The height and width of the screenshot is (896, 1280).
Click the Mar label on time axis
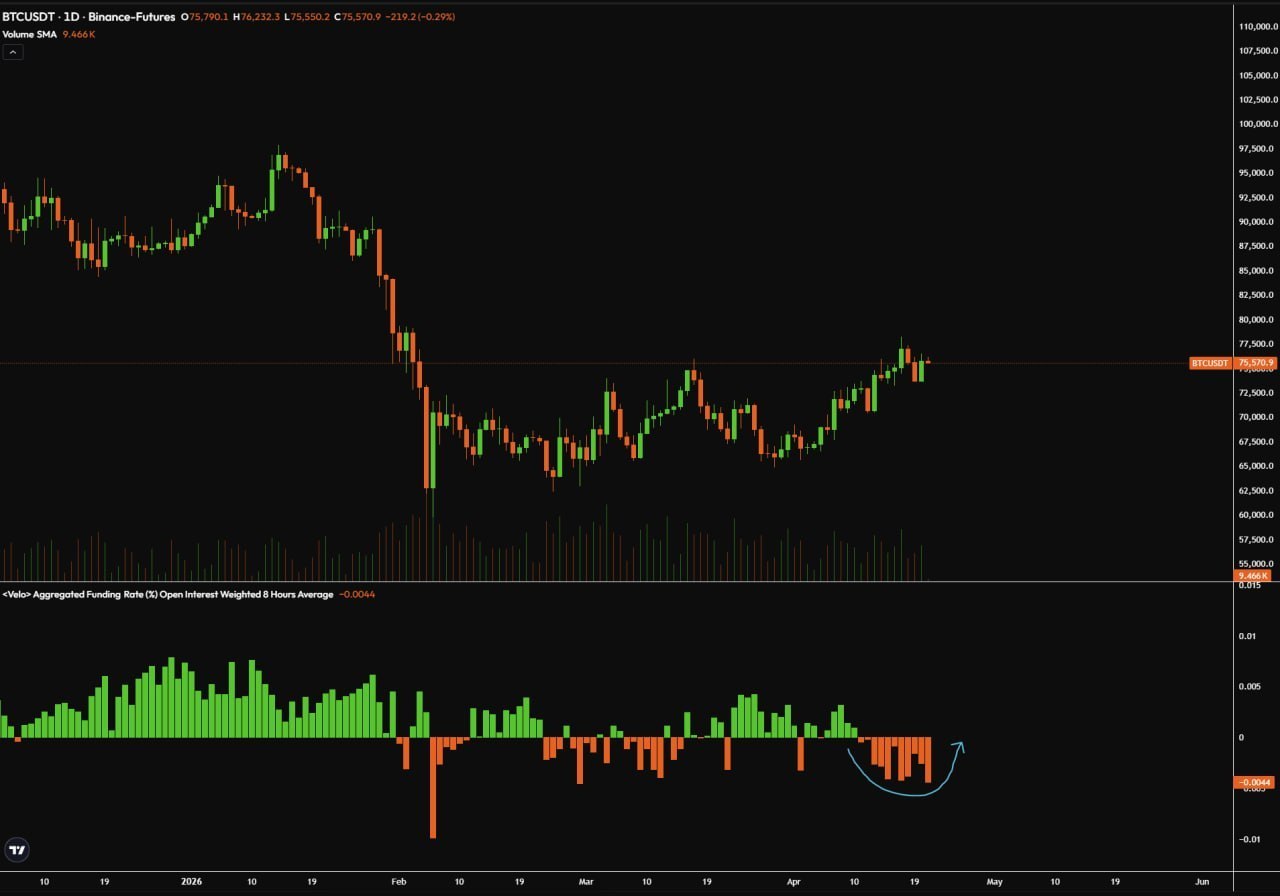pyautogui.click(x=585, y=882)
